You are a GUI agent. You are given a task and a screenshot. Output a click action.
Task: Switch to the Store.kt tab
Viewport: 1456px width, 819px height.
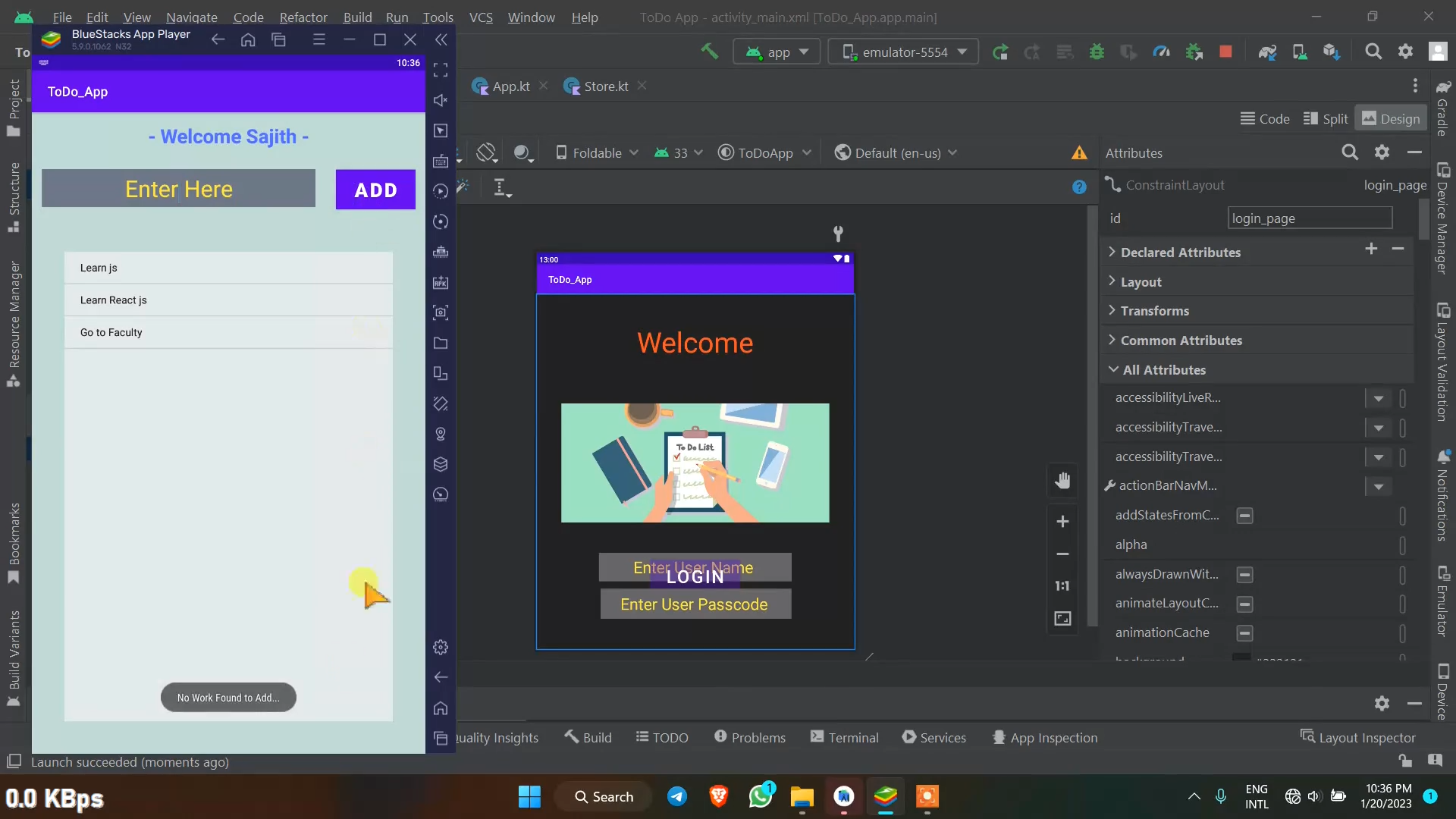tap(605, 86)
